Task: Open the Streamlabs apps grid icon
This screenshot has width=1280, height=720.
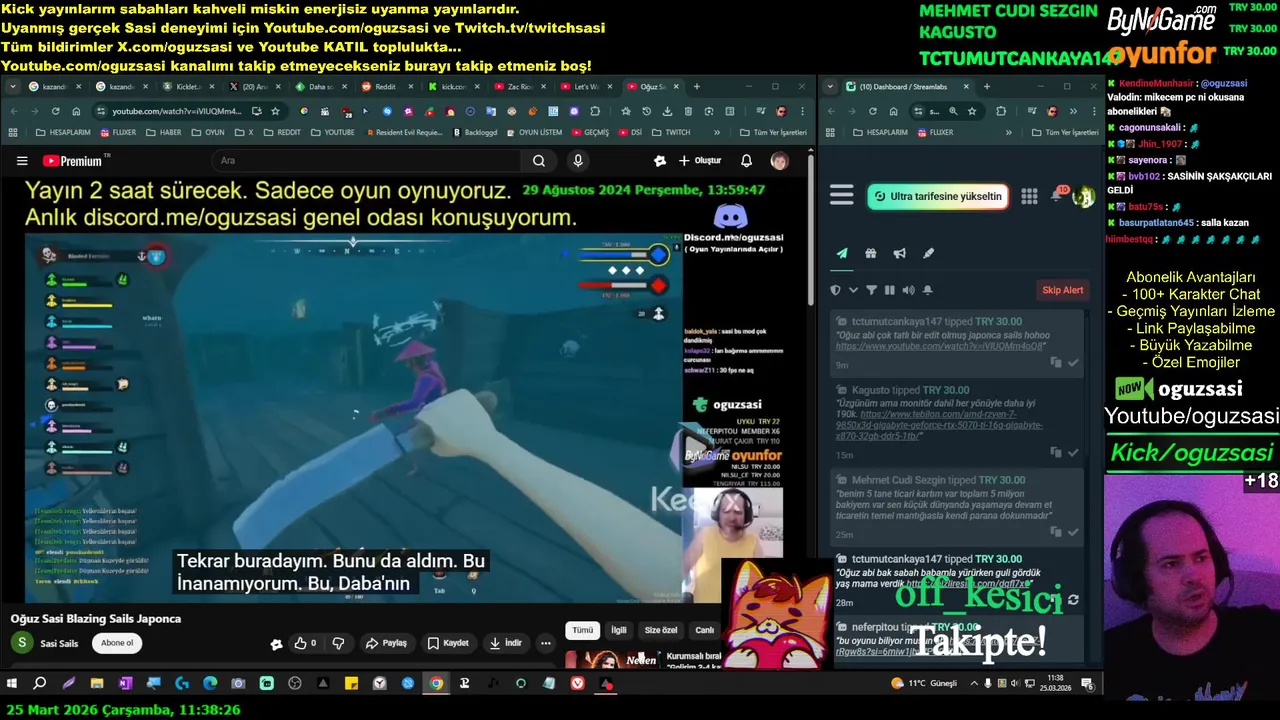Action: coord(1029,196)
